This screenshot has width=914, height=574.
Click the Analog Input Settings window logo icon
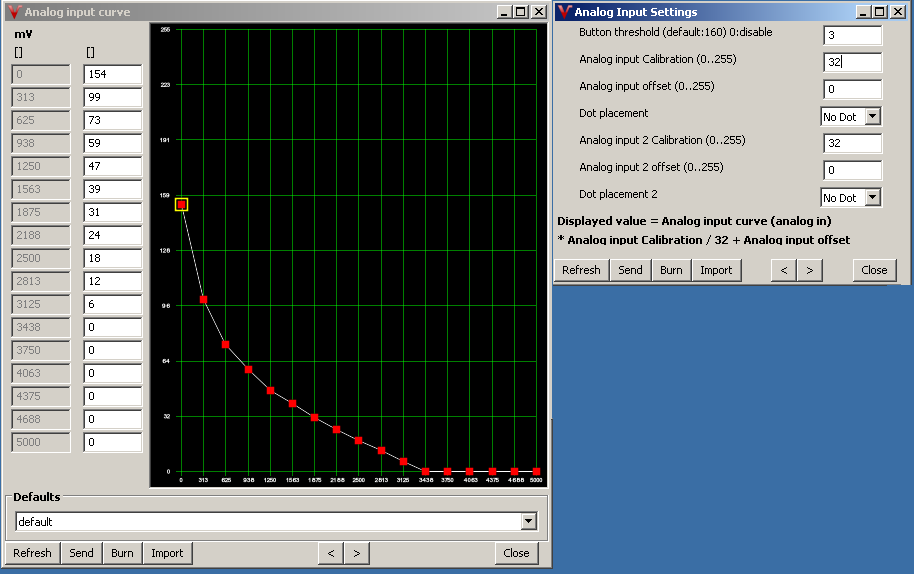tap(565, 12)
